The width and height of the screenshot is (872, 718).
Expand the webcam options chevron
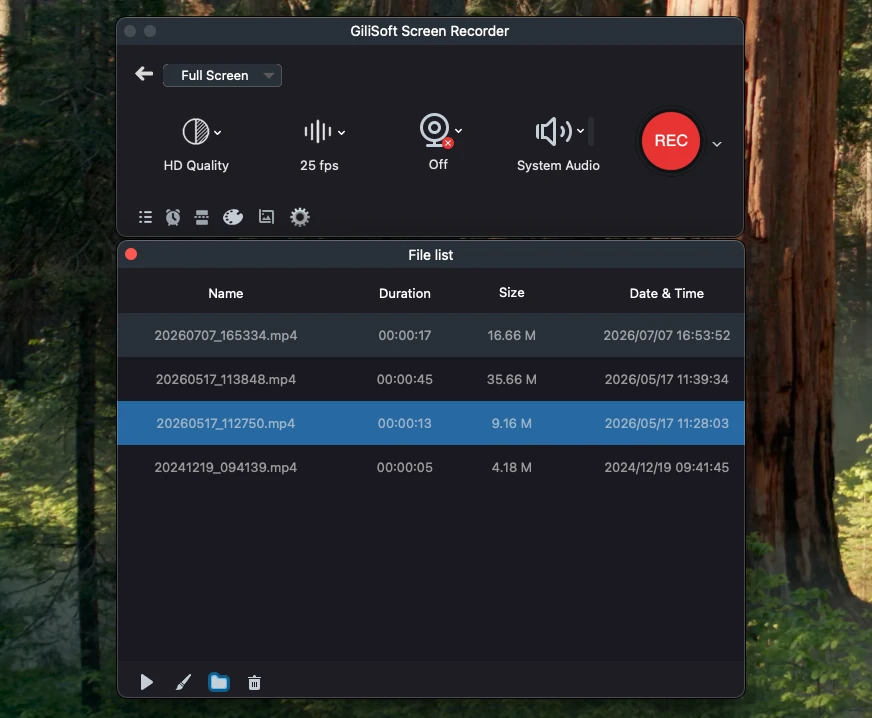(x=458, y=131)
